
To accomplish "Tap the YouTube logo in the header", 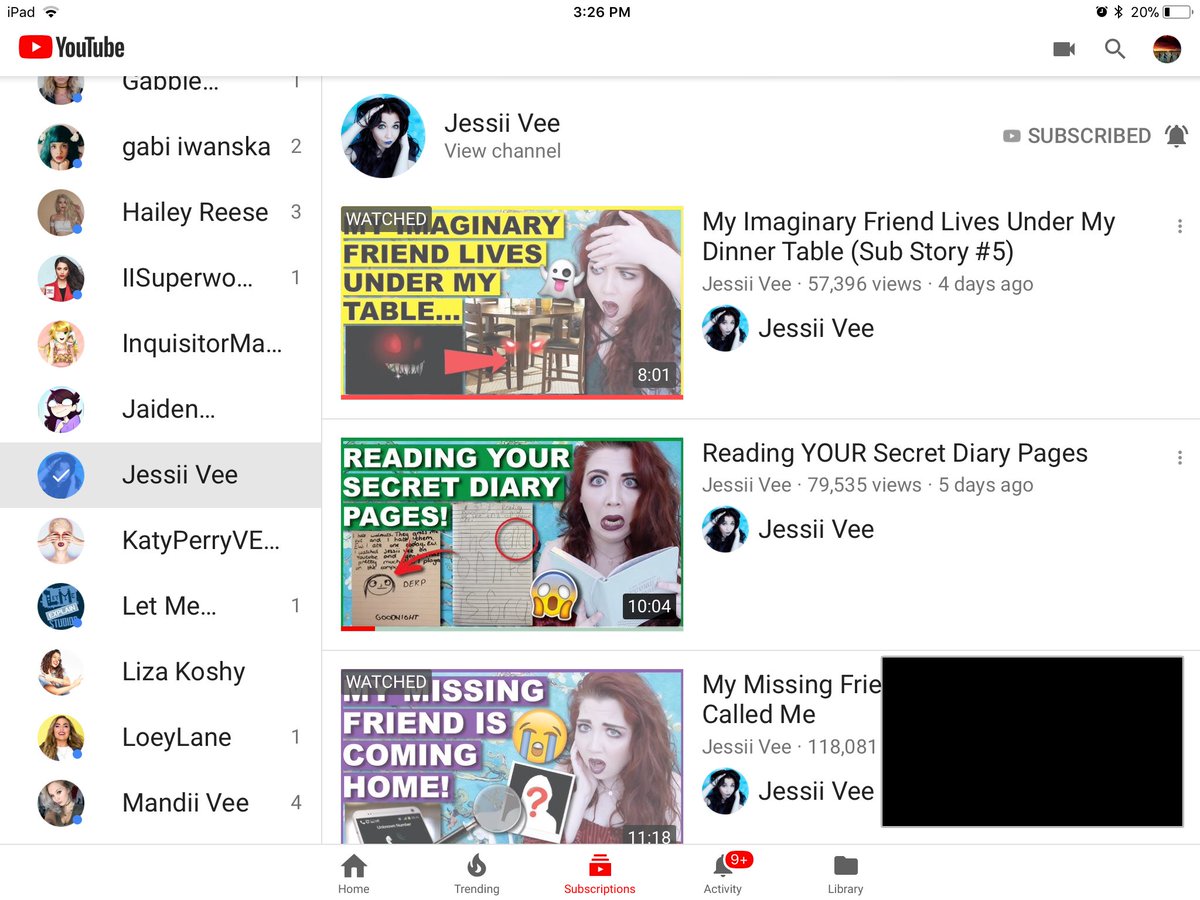I will (x=71, y=47).
